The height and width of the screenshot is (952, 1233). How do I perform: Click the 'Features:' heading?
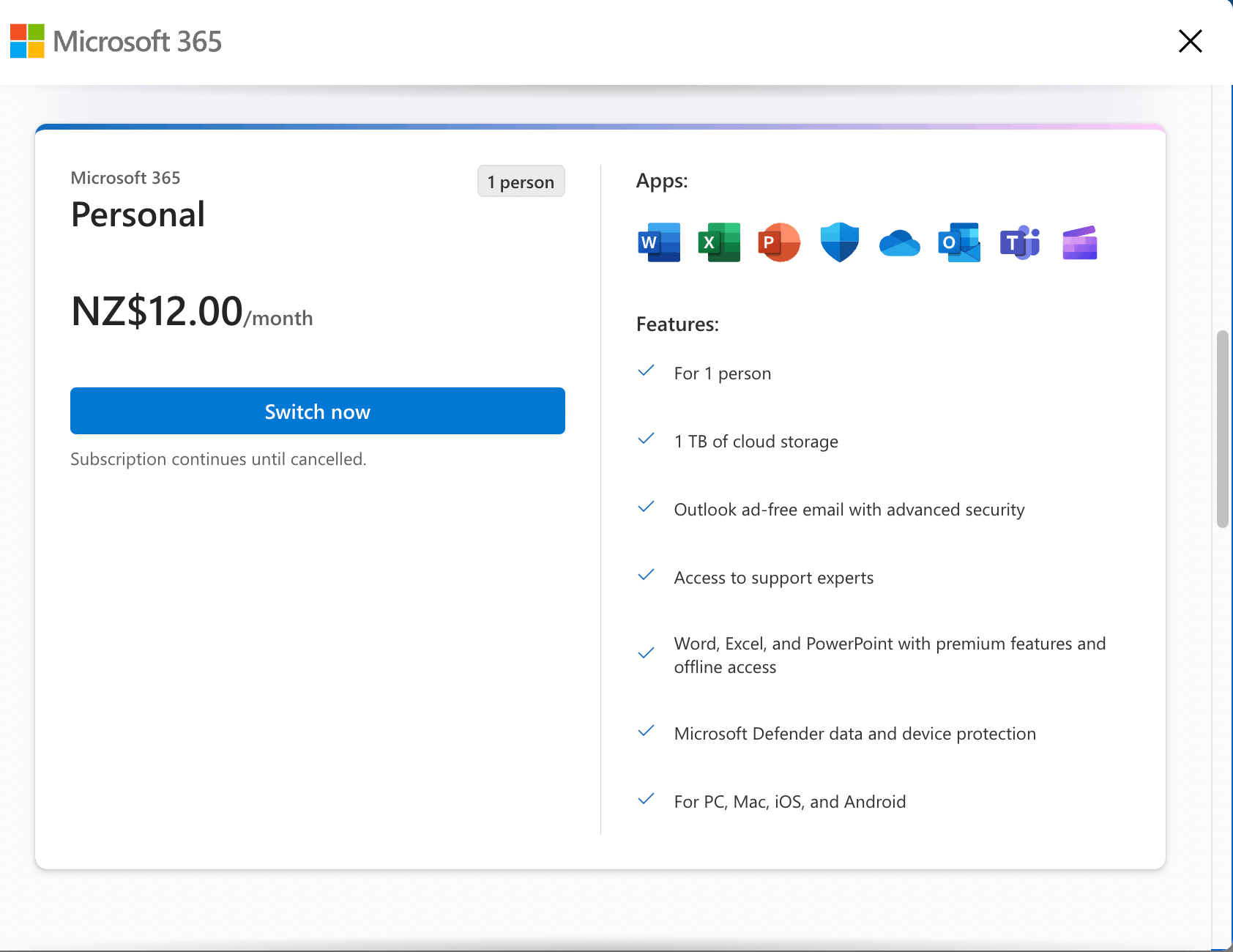(677, 324)
